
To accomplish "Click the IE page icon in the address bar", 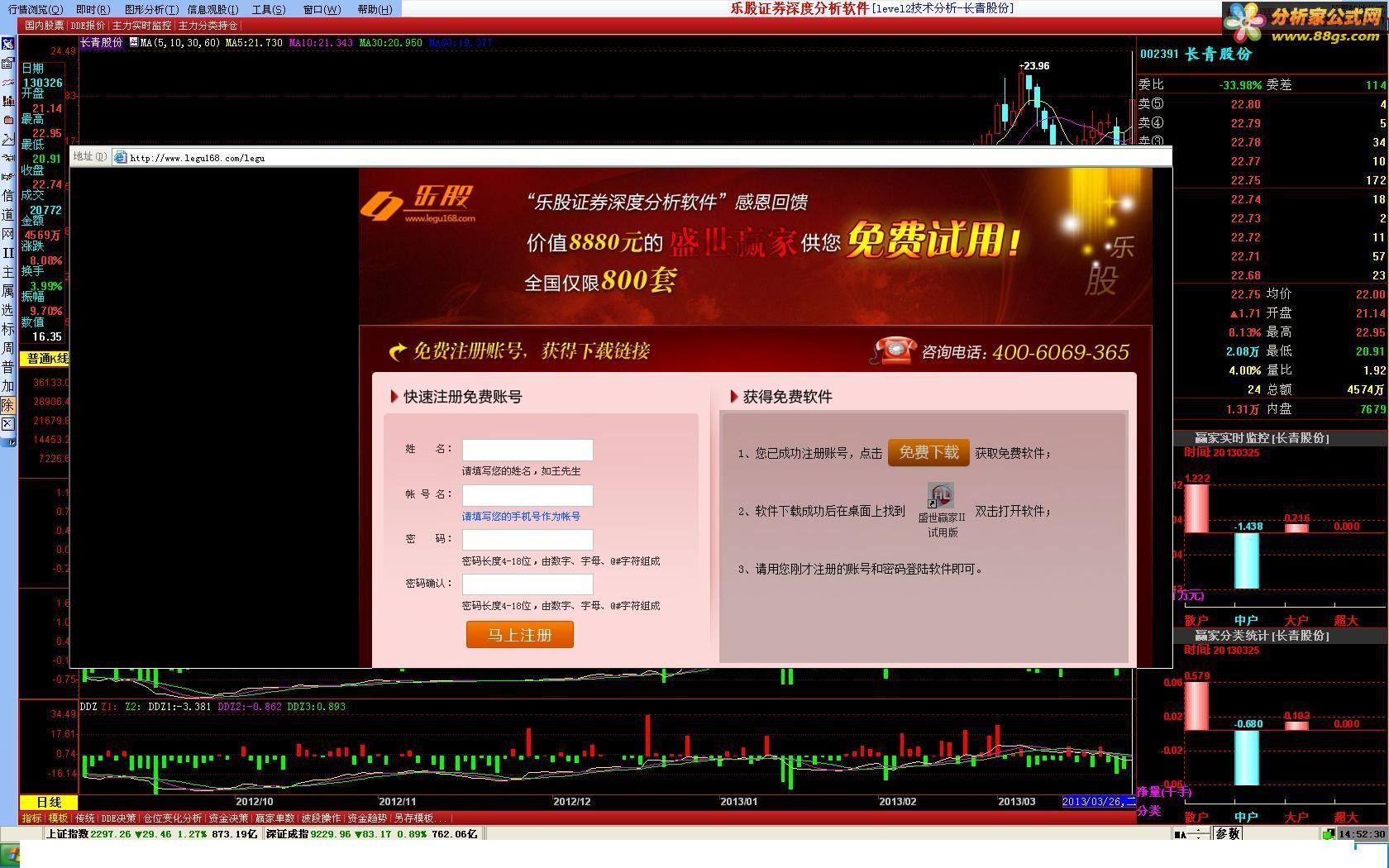I will (120, 157).
